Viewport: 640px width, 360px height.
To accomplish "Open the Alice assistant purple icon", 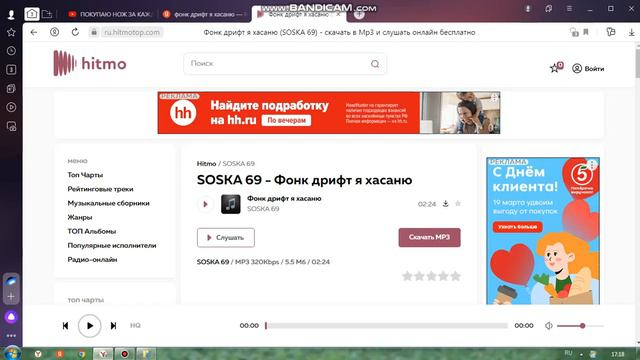I will [11, 317].
